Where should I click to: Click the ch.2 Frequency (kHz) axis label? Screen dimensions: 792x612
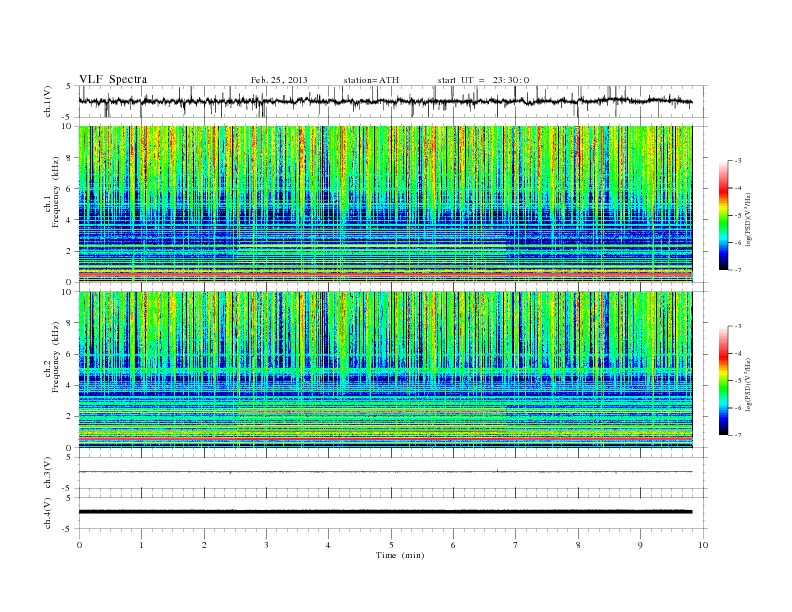(51, 357)
